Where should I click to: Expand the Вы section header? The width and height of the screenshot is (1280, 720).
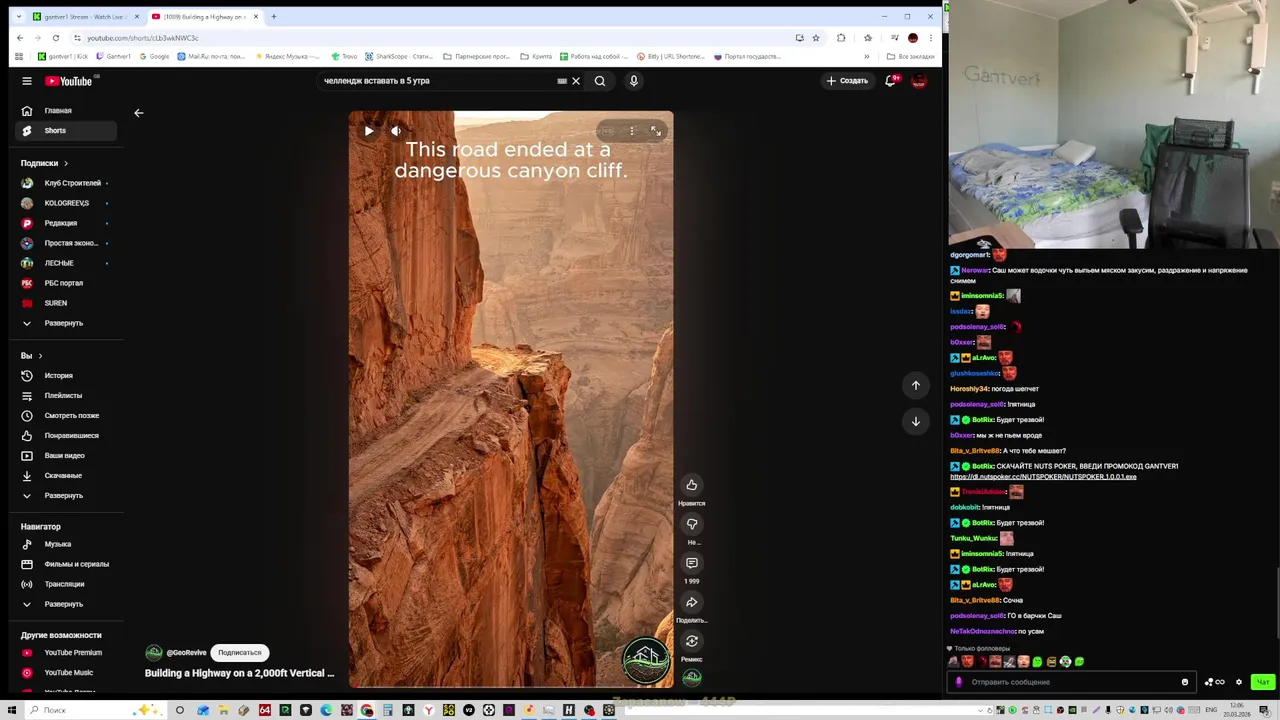point(31,356)
